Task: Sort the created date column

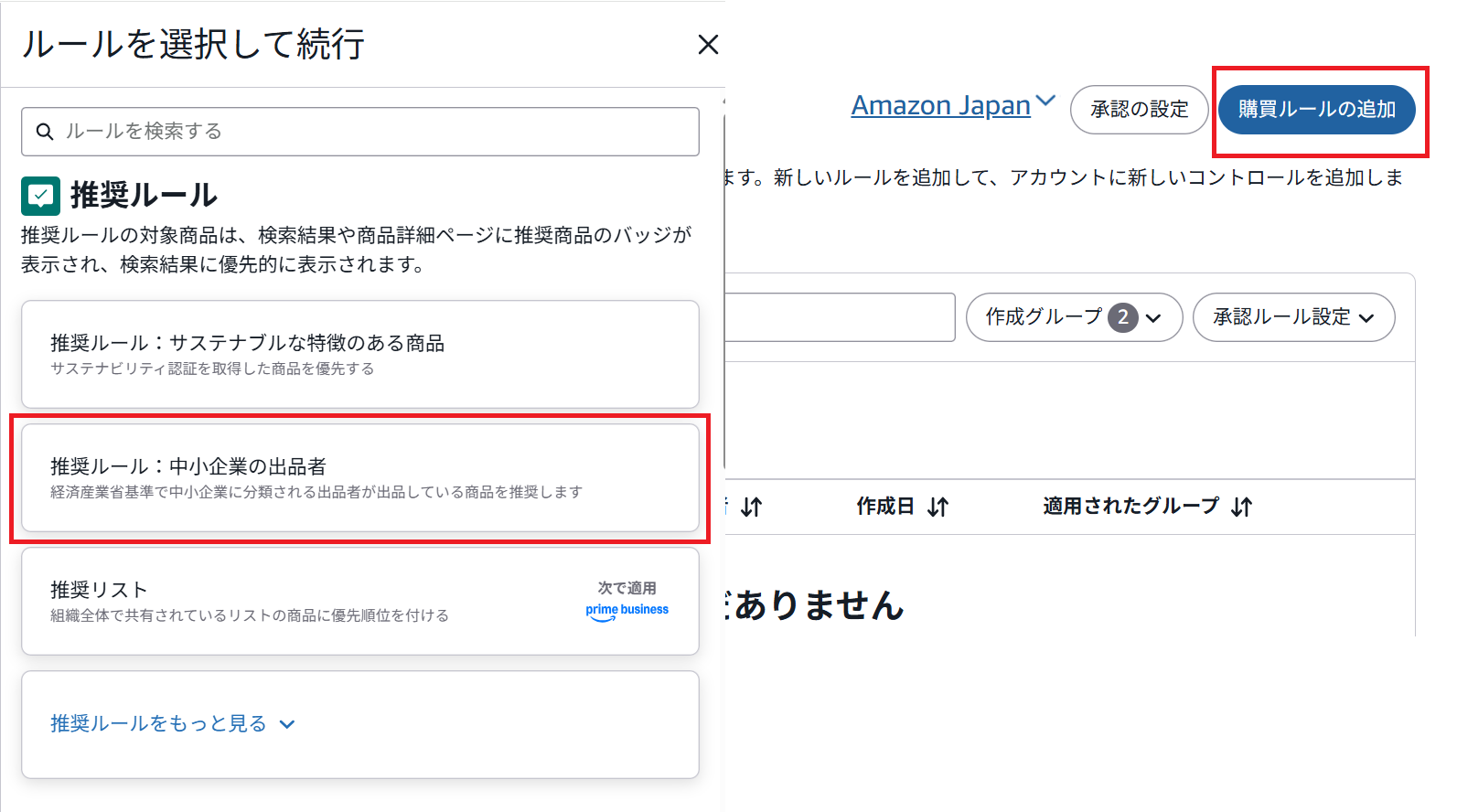Action: click(x=938, y=507)
